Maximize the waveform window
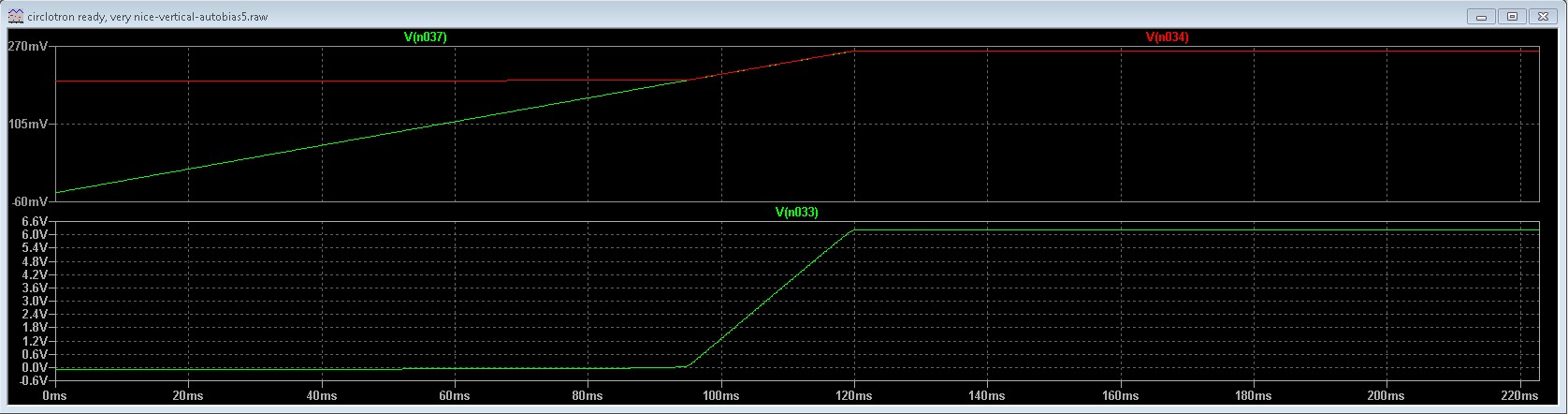This screenshot has width=1568, height=414. point(1511,16)
